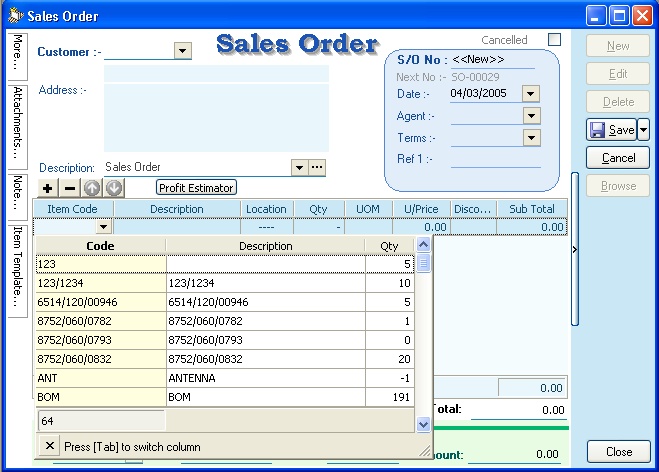The image size is (659, 472).
Task: Click the ellipsis button beside Description field
Action: tap(317, 167)
